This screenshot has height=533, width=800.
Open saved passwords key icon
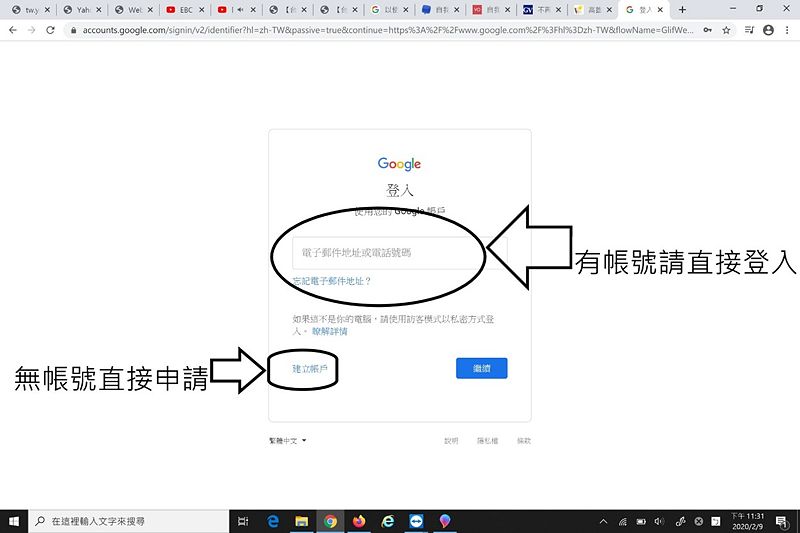click(x=708, y=30)
